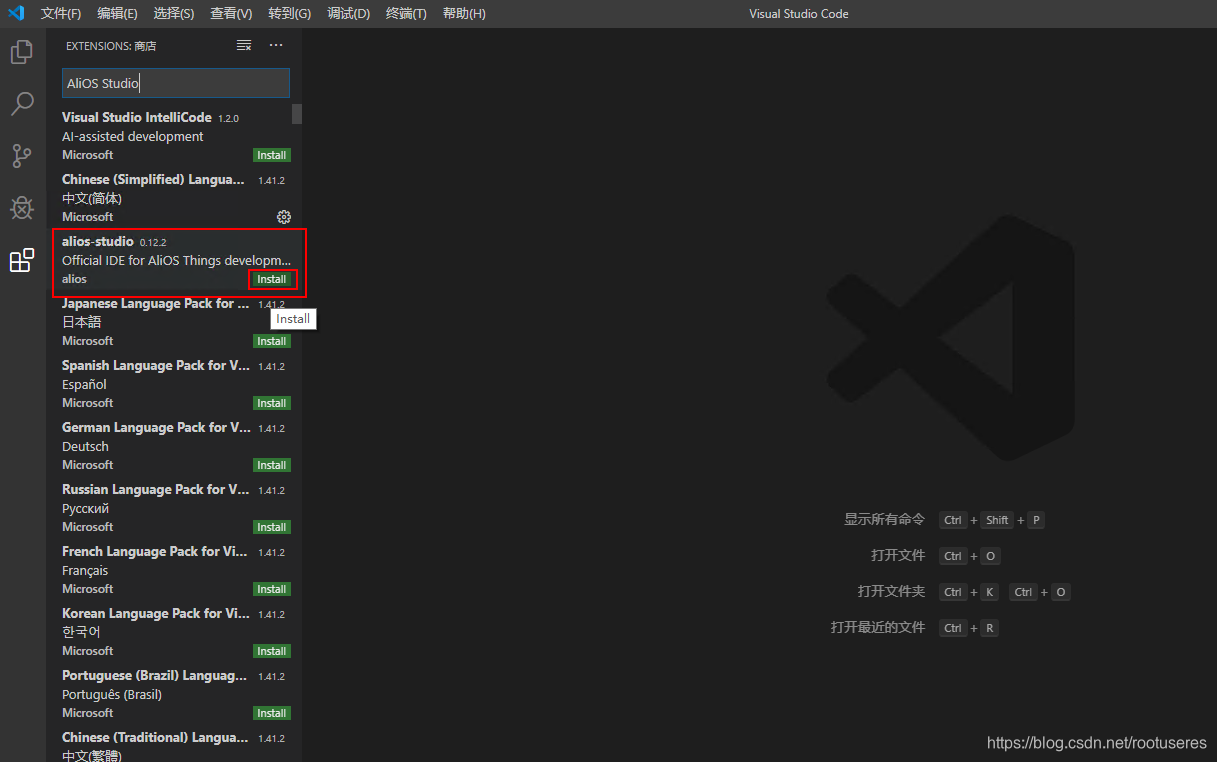This screenshot has height=762, width=1217.
Task: Click the 打开文件夹 shortcut hint
Action: [x=891, y=592]
